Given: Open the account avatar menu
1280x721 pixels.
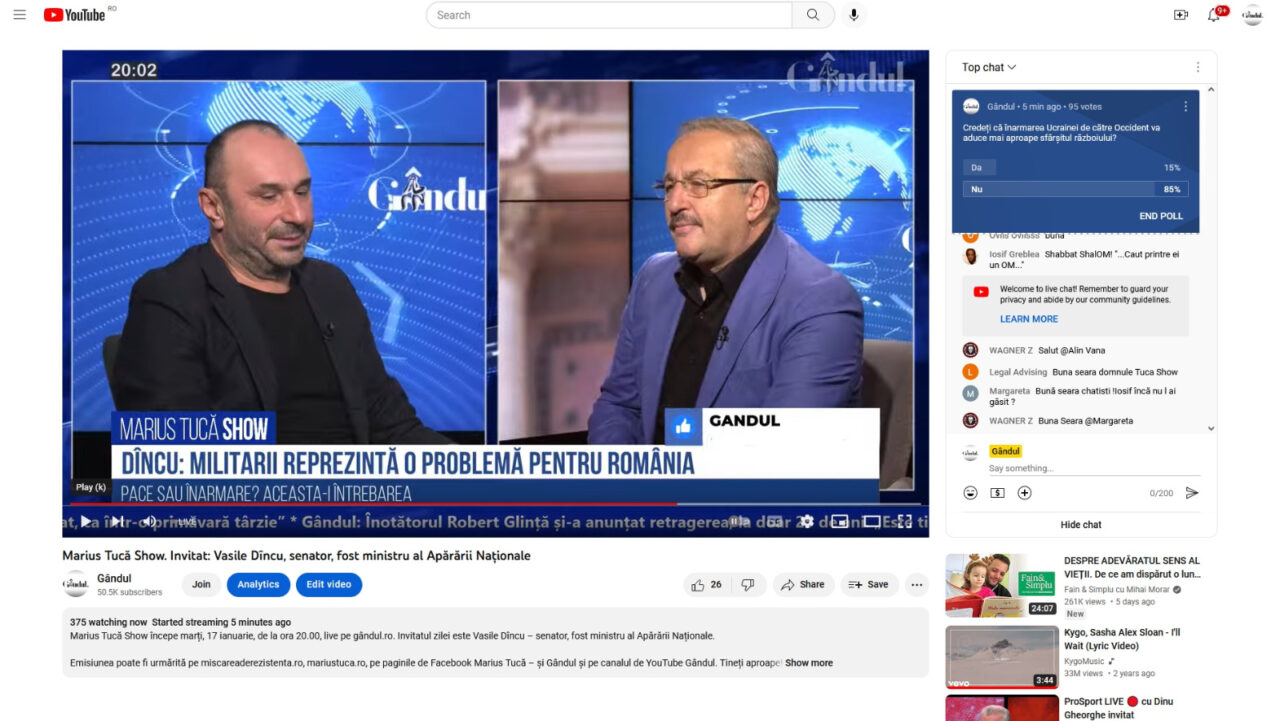Looking at the screenshot, I should click(1252, 15).
